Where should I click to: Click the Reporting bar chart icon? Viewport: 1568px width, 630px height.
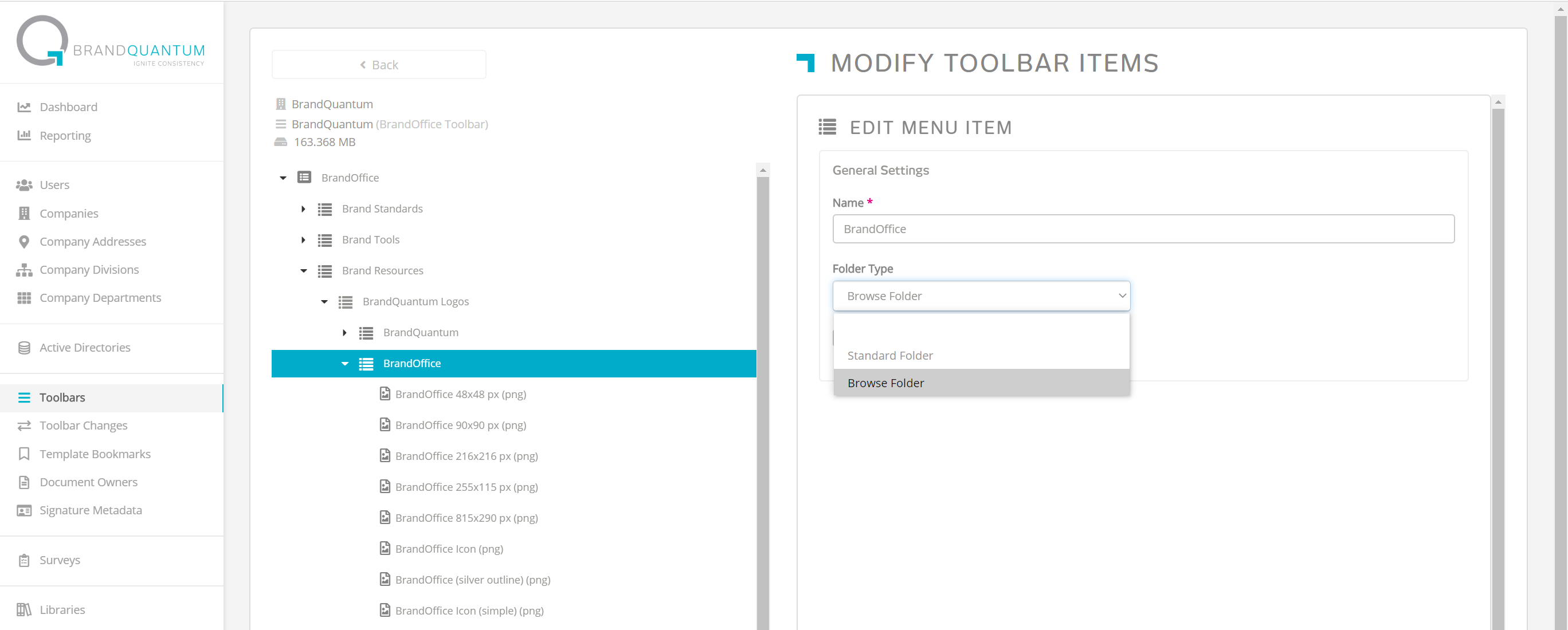[x=23, y=135]
